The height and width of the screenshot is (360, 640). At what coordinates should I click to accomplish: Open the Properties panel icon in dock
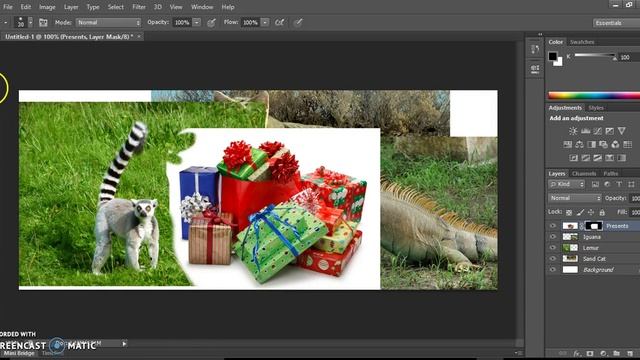[535, 69]
